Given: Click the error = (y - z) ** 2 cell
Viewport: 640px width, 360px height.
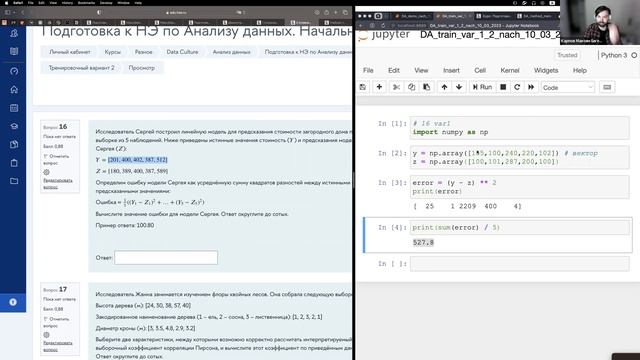Looking at the screenshot, I should [520, 187].
